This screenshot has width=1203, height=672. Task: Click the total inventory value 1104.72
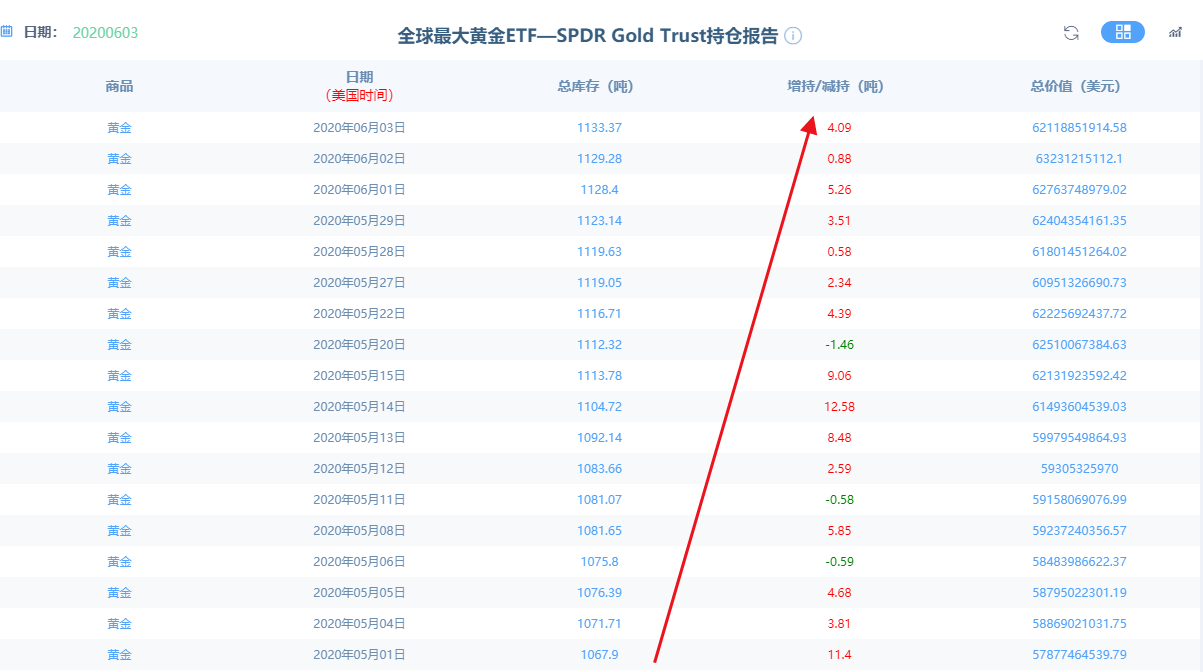point(600,407)
